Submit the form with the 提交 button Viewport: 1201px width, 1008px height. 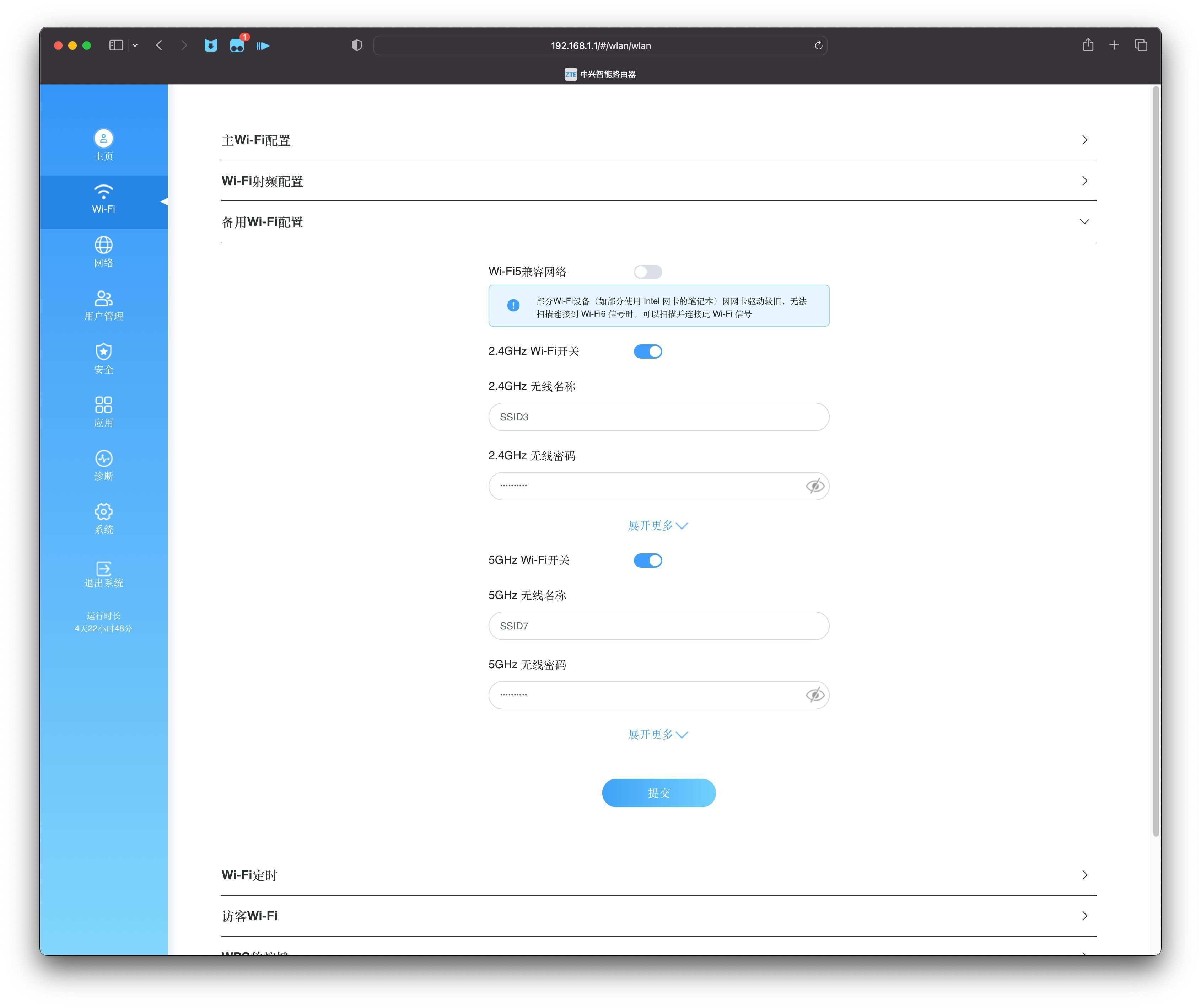658,792
